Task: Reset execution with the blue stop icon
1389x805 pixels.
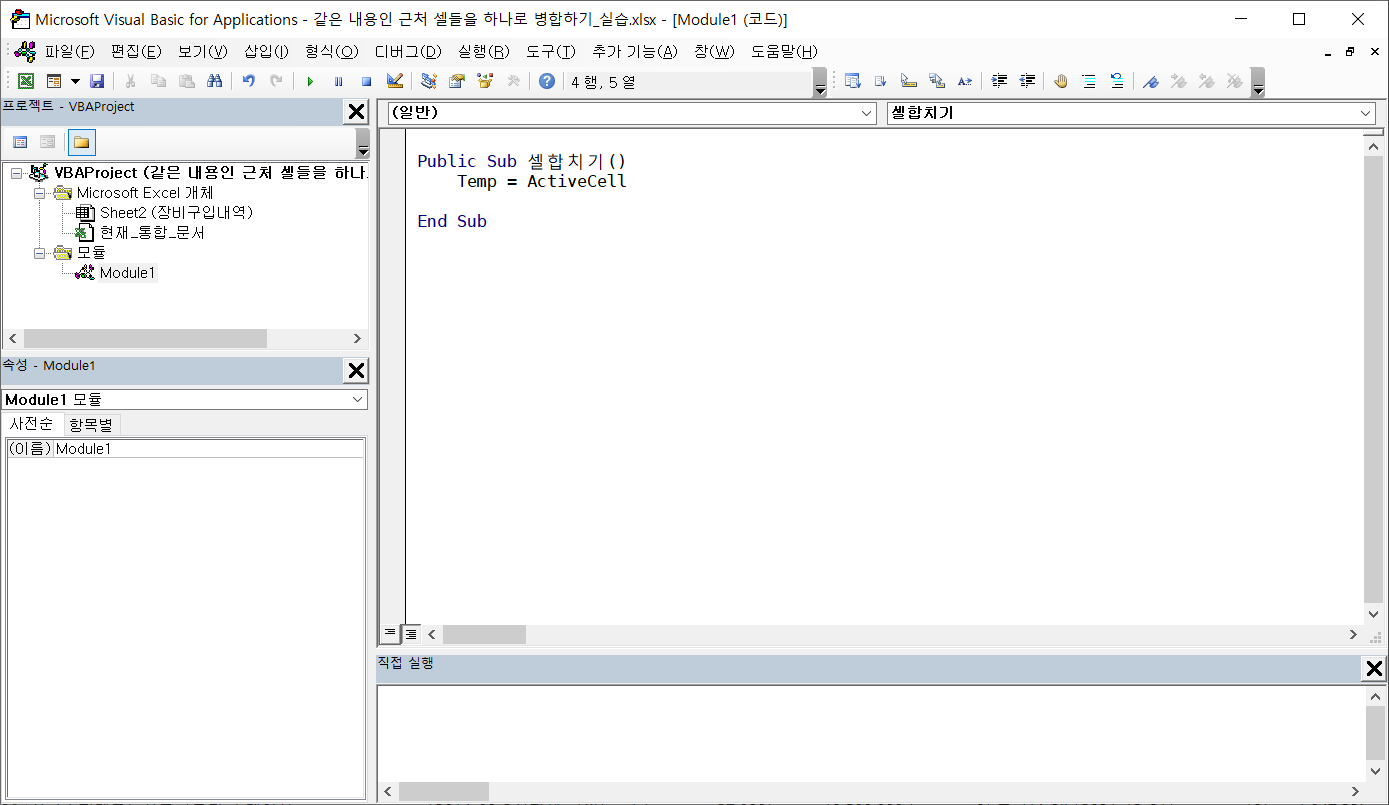Action: tap(366, 82)
